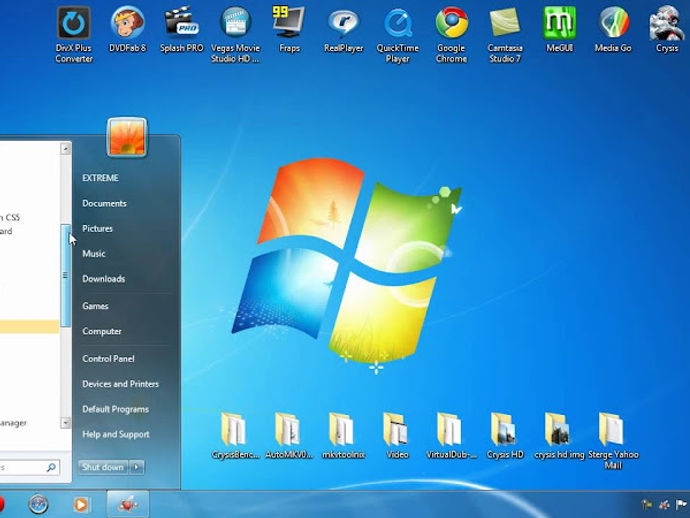This screenshot has width=690, height=518.
Task: Click the Crysis HD folder
Action: [505, 436]
